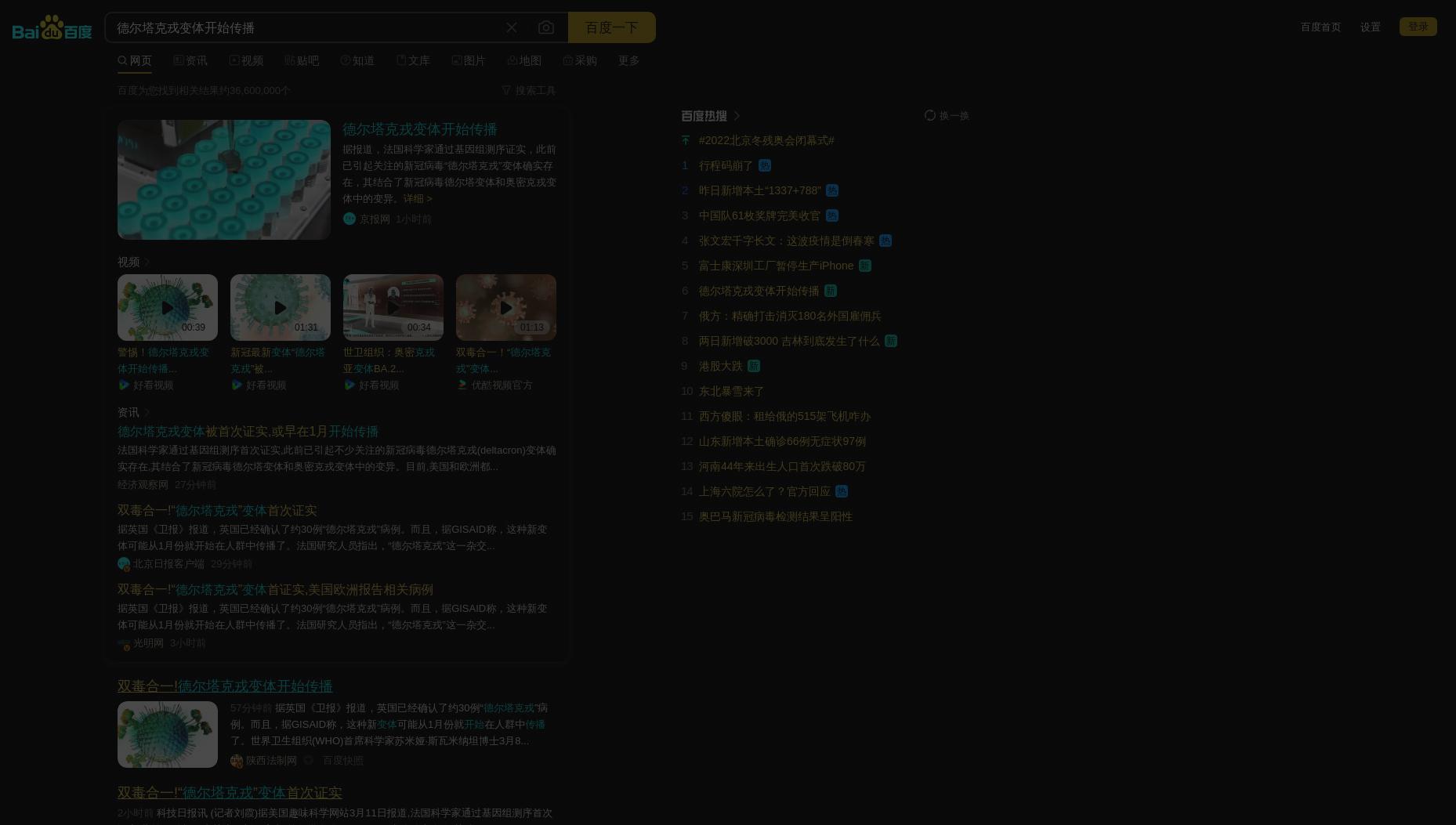The width and height of the screenshot is (1456, 825).
Task: Play the 00:39 video
Action: [168, 307]
